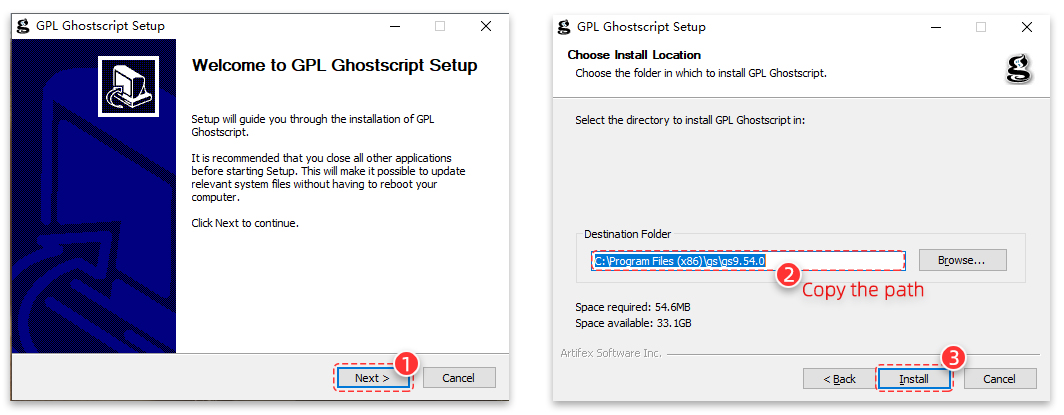Screen dimensions: 1064x415
Task: Click maximize box of Choose Install Location window
Action: coord(981,27)
